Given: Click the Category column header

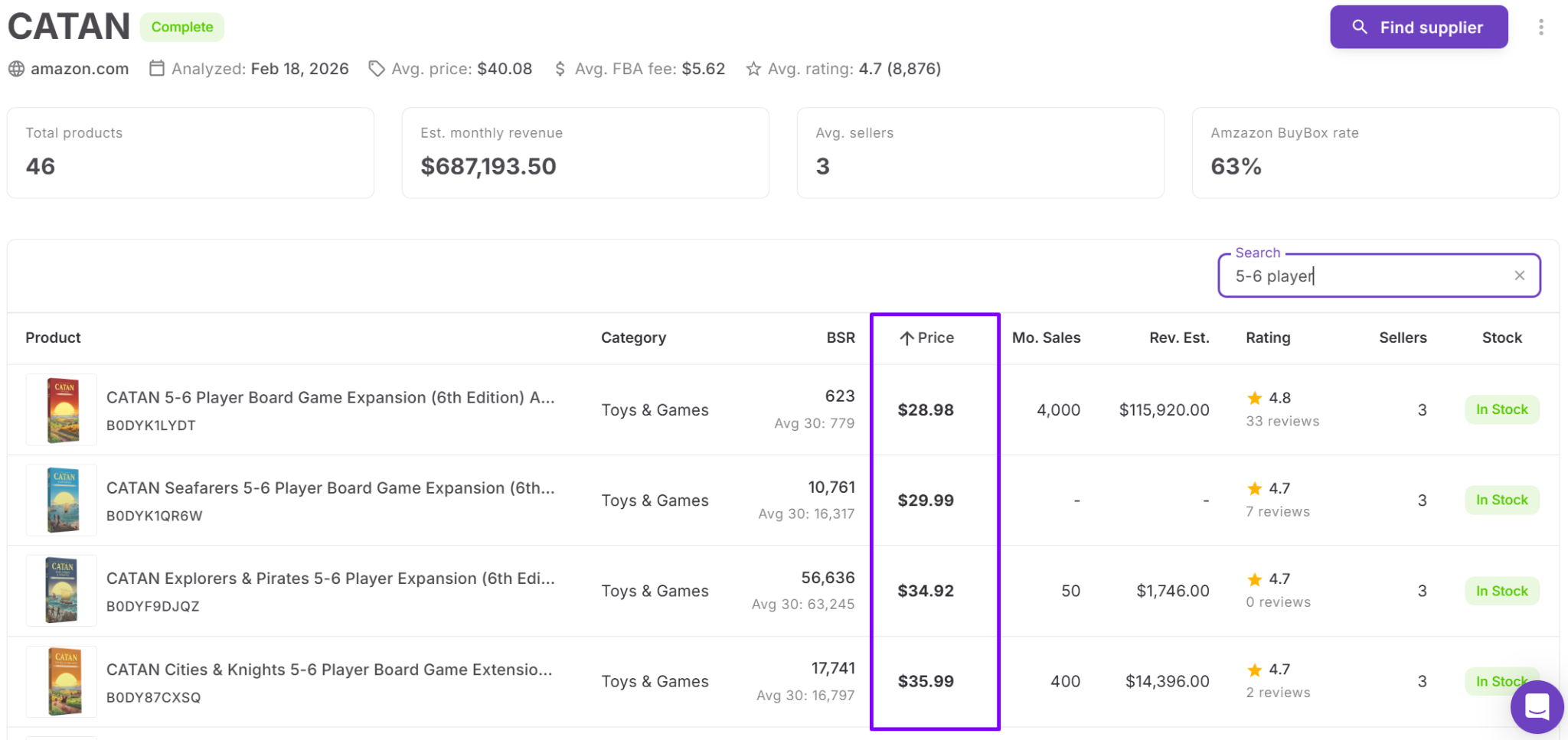Looking at the screenshot, I should pyautogui.click(x=633, y=337).
